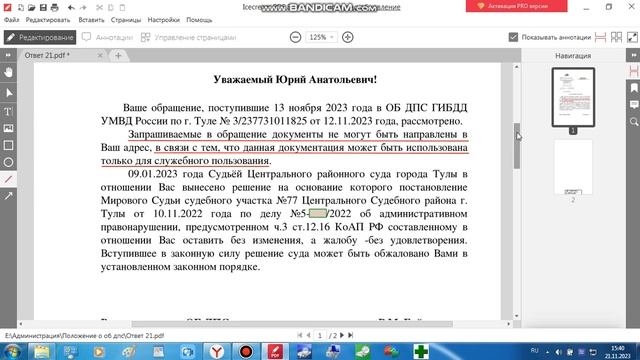Go to the first page
The width and height of the screenshot is (640, 360).
point(300,336)
